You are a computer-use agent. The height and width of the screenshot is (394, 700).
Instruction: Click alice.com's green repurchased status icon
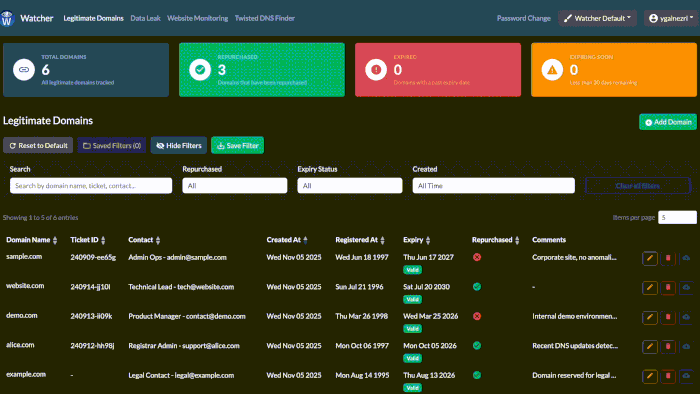477,345
